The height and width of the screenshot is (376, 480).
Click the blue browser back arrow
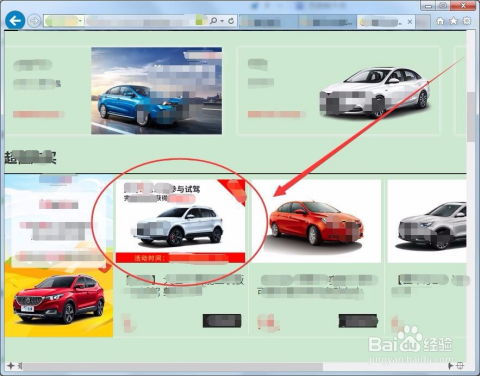tap(15, 21)
